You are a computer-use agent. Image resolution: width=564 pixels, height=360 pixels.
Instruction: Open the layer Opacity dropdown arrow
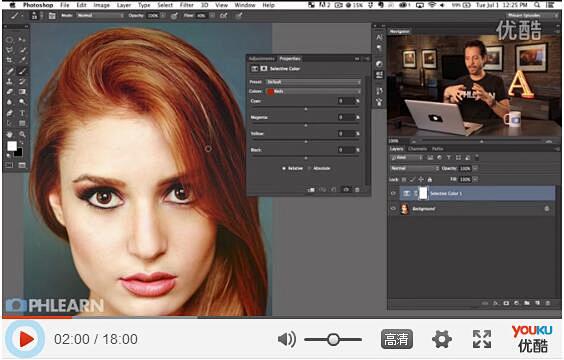476,168
